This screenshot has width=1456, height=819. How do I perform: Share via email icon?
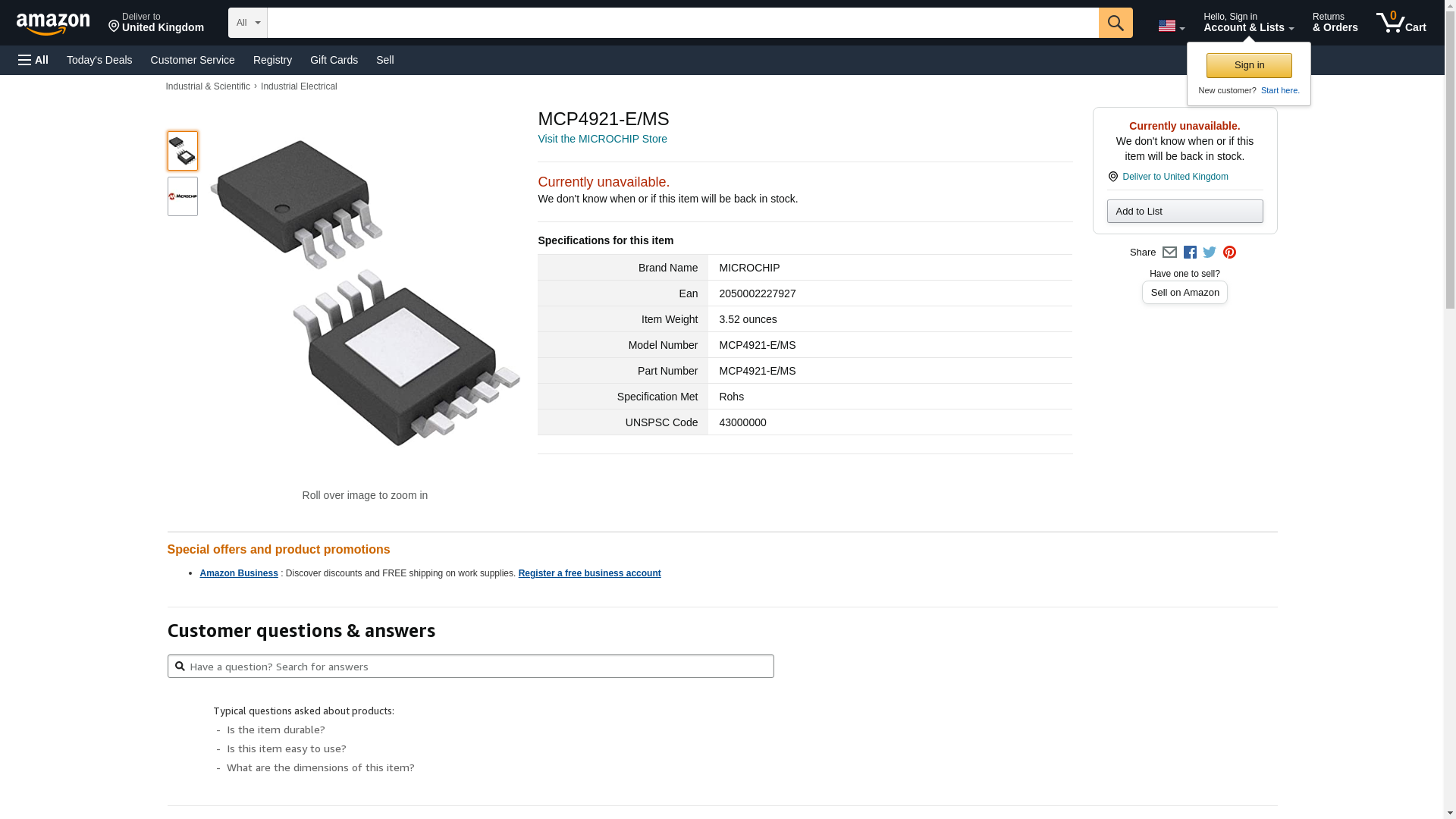click(1169, 253)
